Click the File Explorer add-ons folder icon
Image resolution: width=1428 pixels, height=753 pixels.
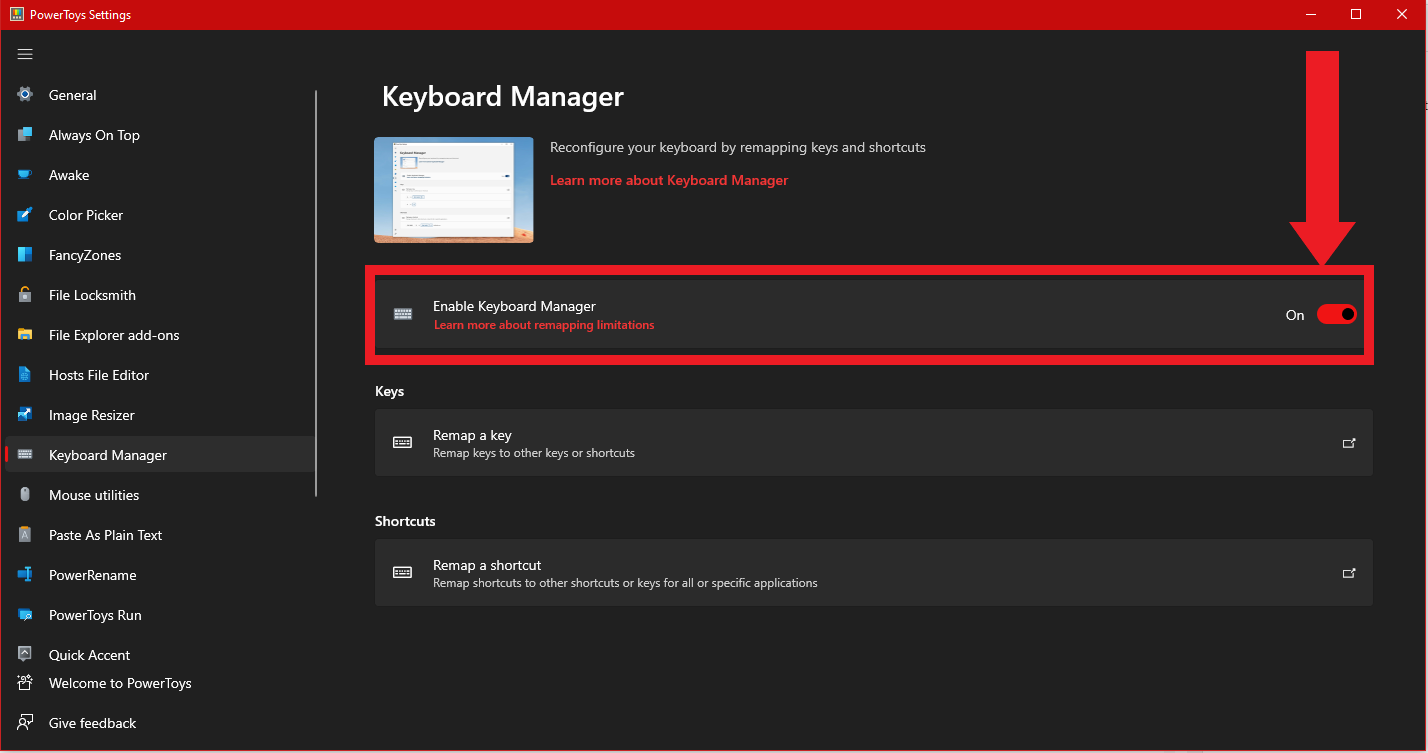pyautogui.click(x=25, y=335)
